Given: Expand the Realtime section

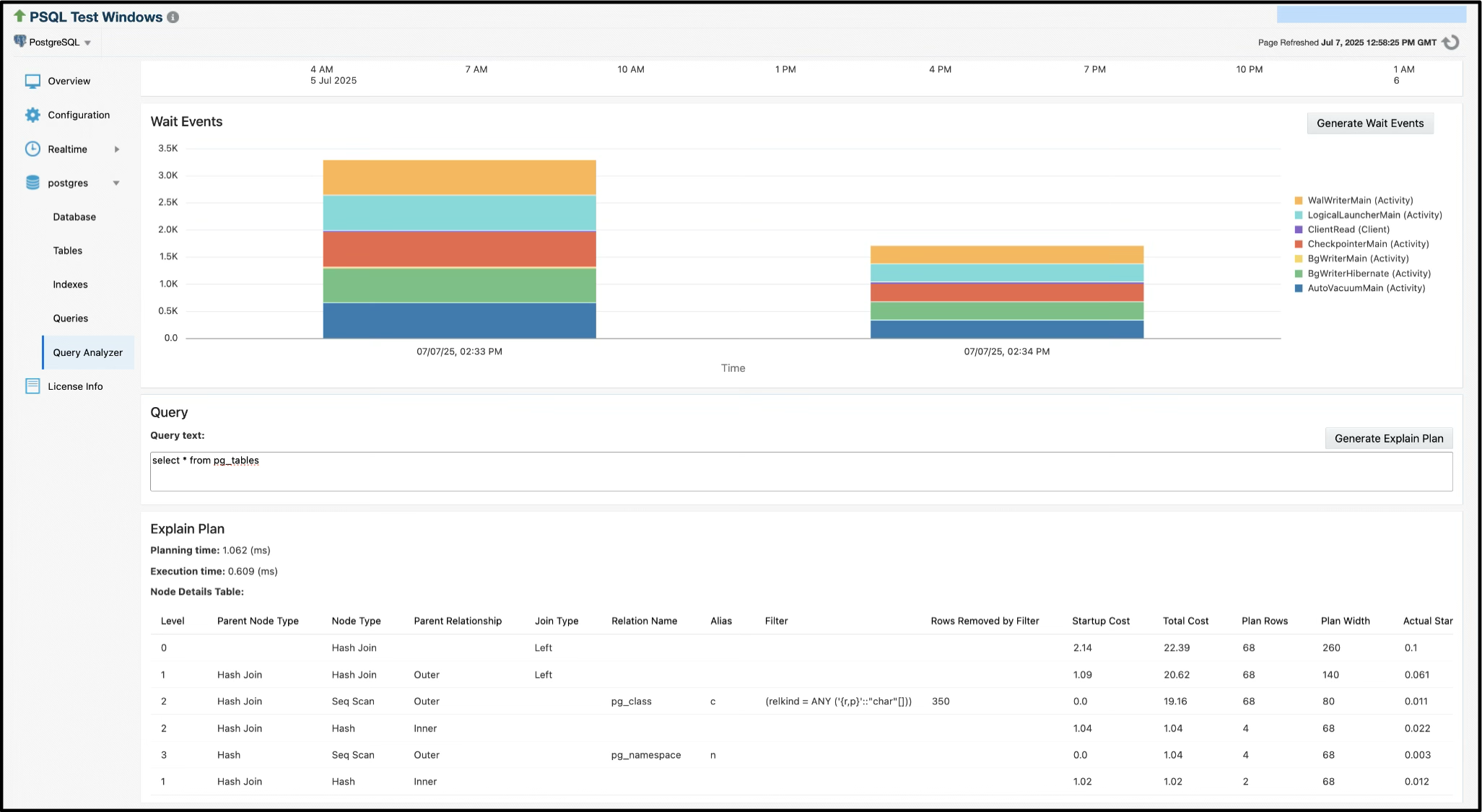Looking at the screenshot, I should (x=116, y=149).
